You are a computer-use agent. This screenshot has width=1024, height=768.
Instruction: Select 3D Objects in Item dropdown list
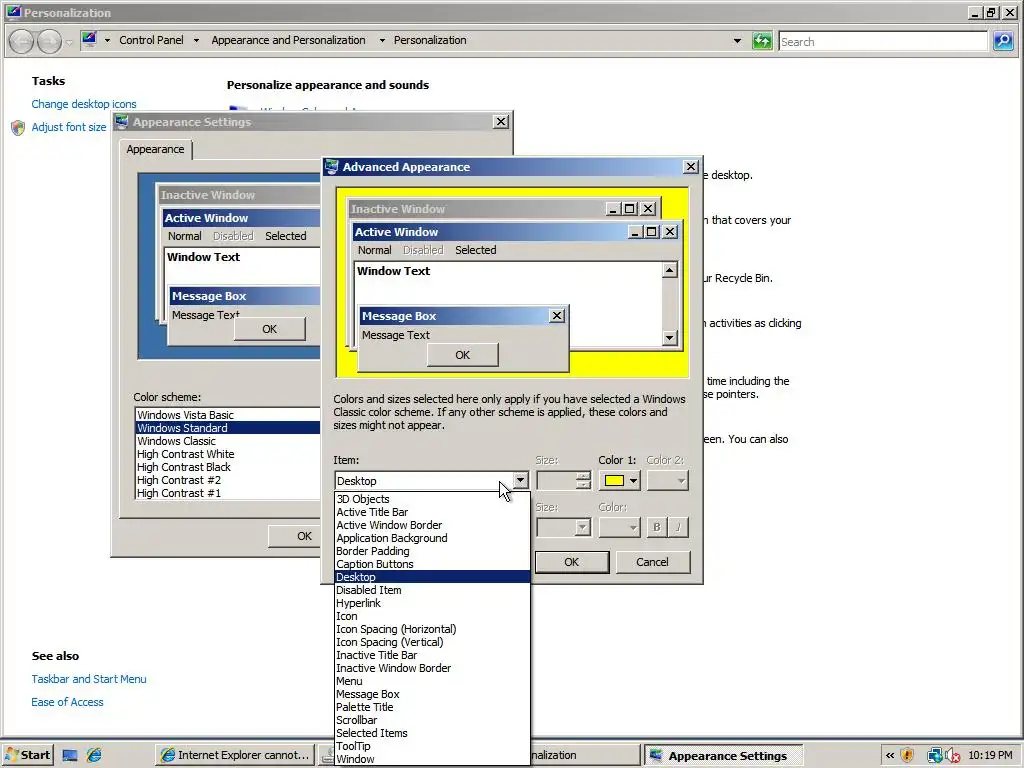tap(432, 499)
